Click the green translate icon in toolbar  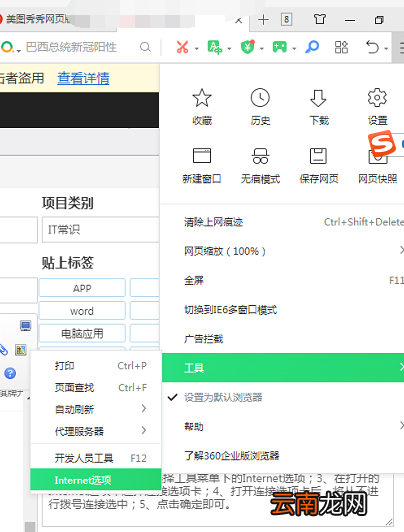[214, 47]
